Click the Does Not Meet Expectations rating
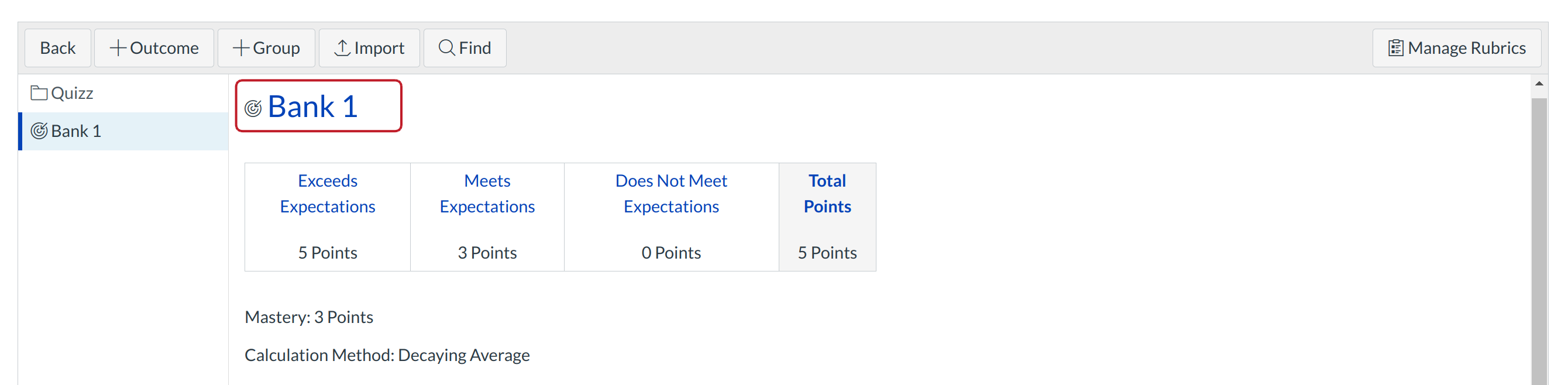Viewport: 1568px width, 385px height. click(670, 194)
